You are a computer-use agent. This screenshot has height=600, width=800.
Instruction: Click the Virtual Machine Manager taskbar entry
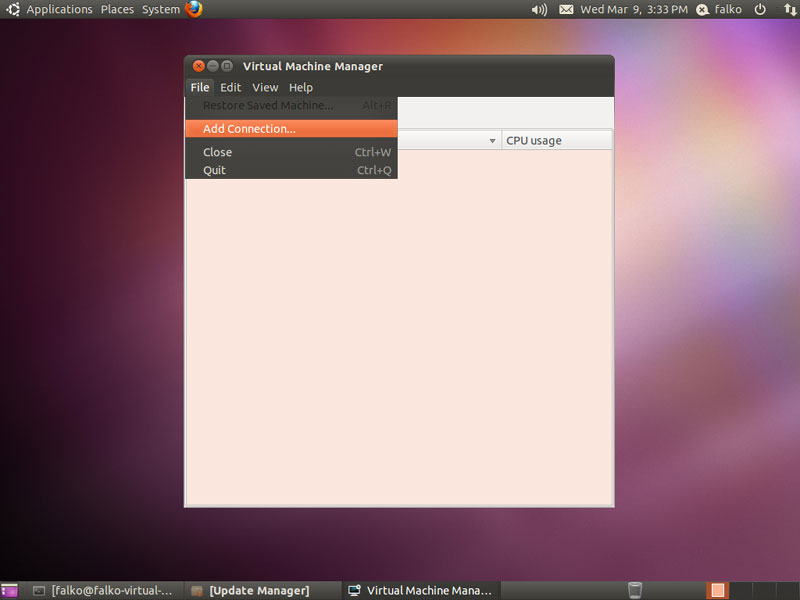pyautogui.click(x=420, y=591)
